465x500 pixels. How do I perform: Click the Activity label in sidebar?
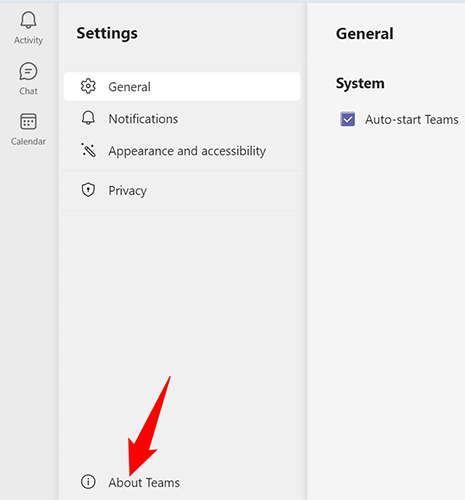pos(28,40)
